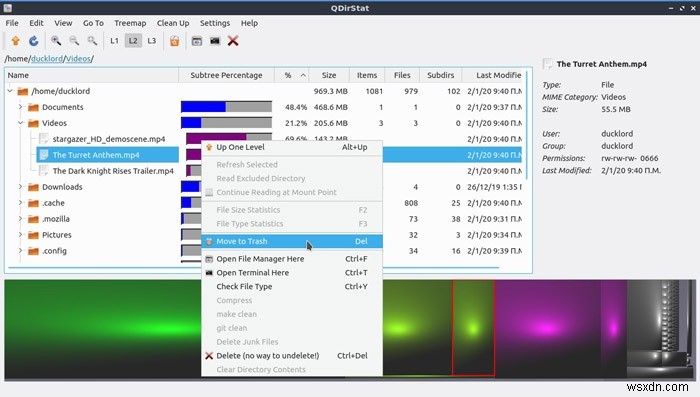Screen dimensions: 700x397
Task: Expand the .cache folder node
Action: (21, 203)
